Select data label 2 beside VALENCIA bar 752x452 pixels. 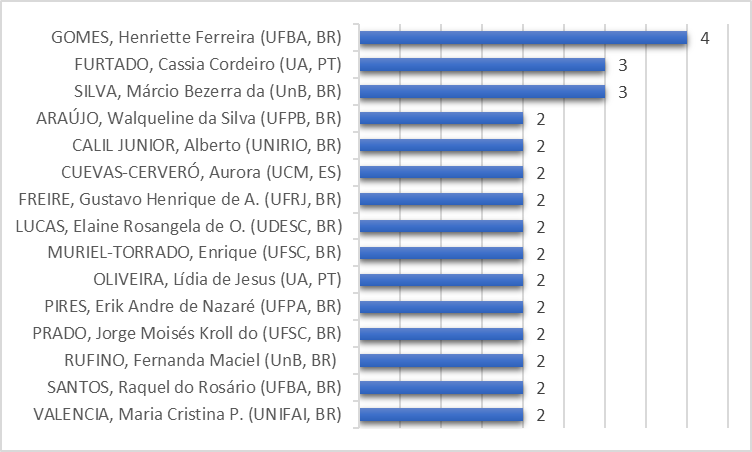(540, 414)
